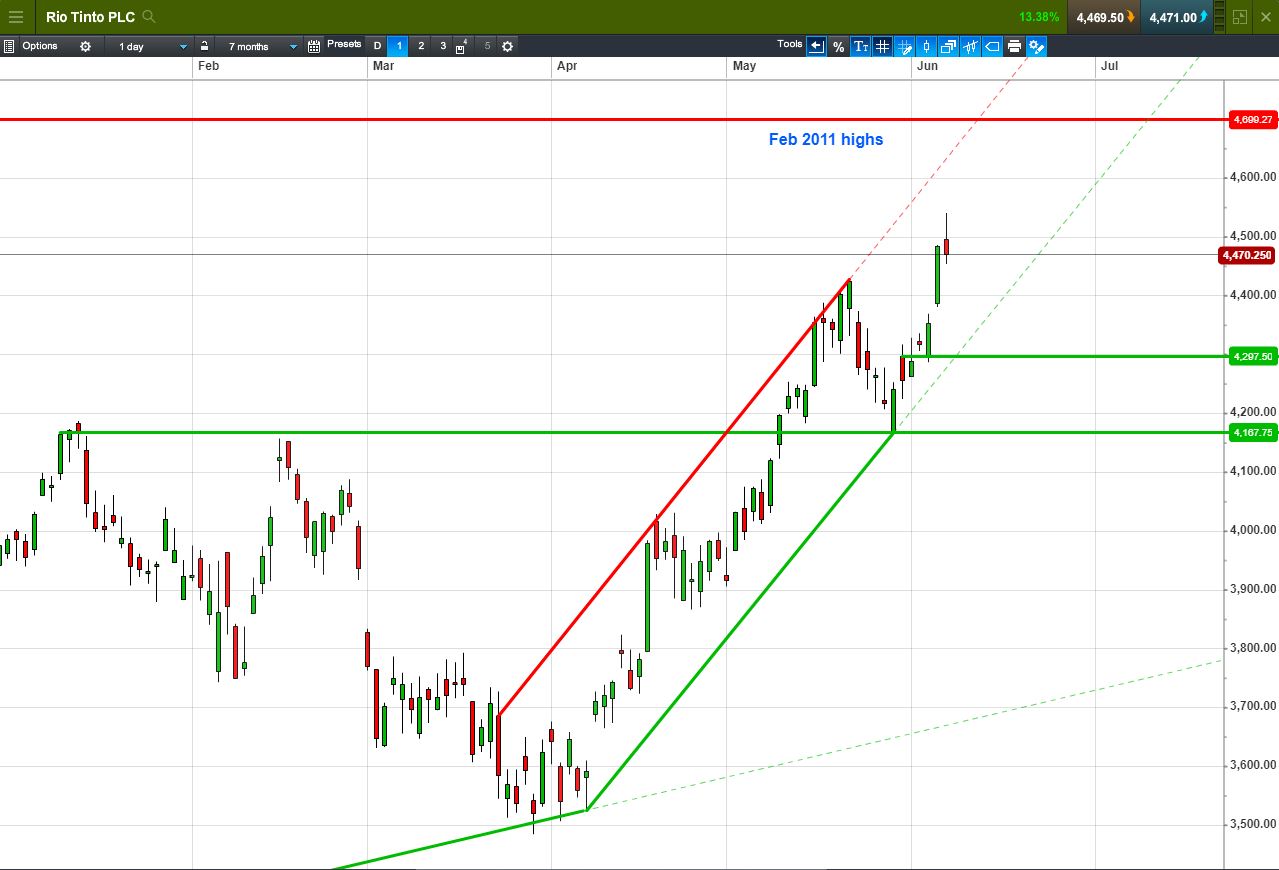The width and height of the screenshot is (1279, 870).
Task: Select preset 5
Action: tap(487, 46)
